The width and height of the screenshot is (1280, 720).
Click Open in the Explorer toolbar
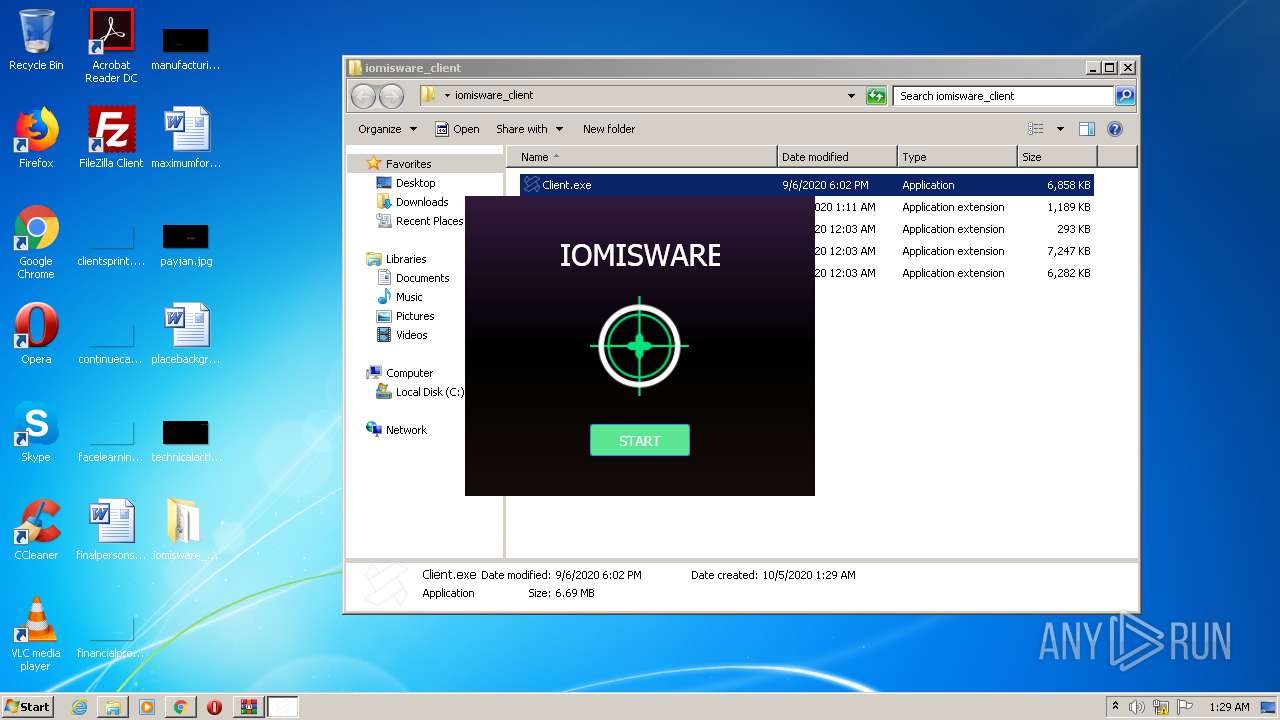[x=457, y=129]
